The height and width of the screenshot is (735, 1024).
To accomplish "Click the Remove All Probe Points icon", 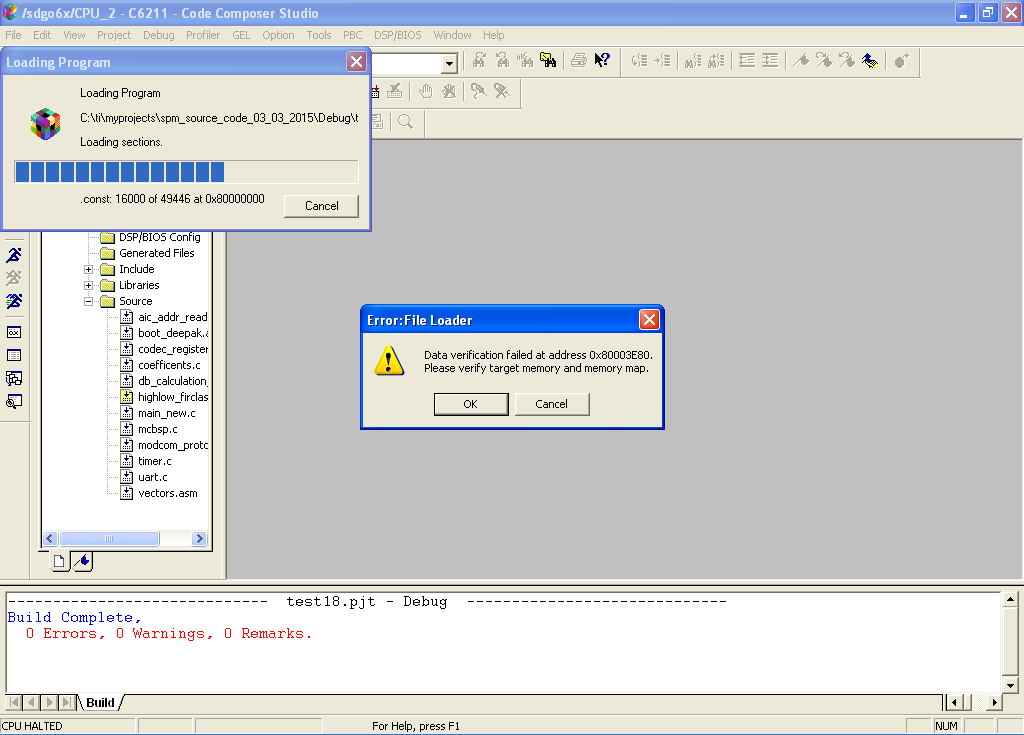I will tap(502, 91).
